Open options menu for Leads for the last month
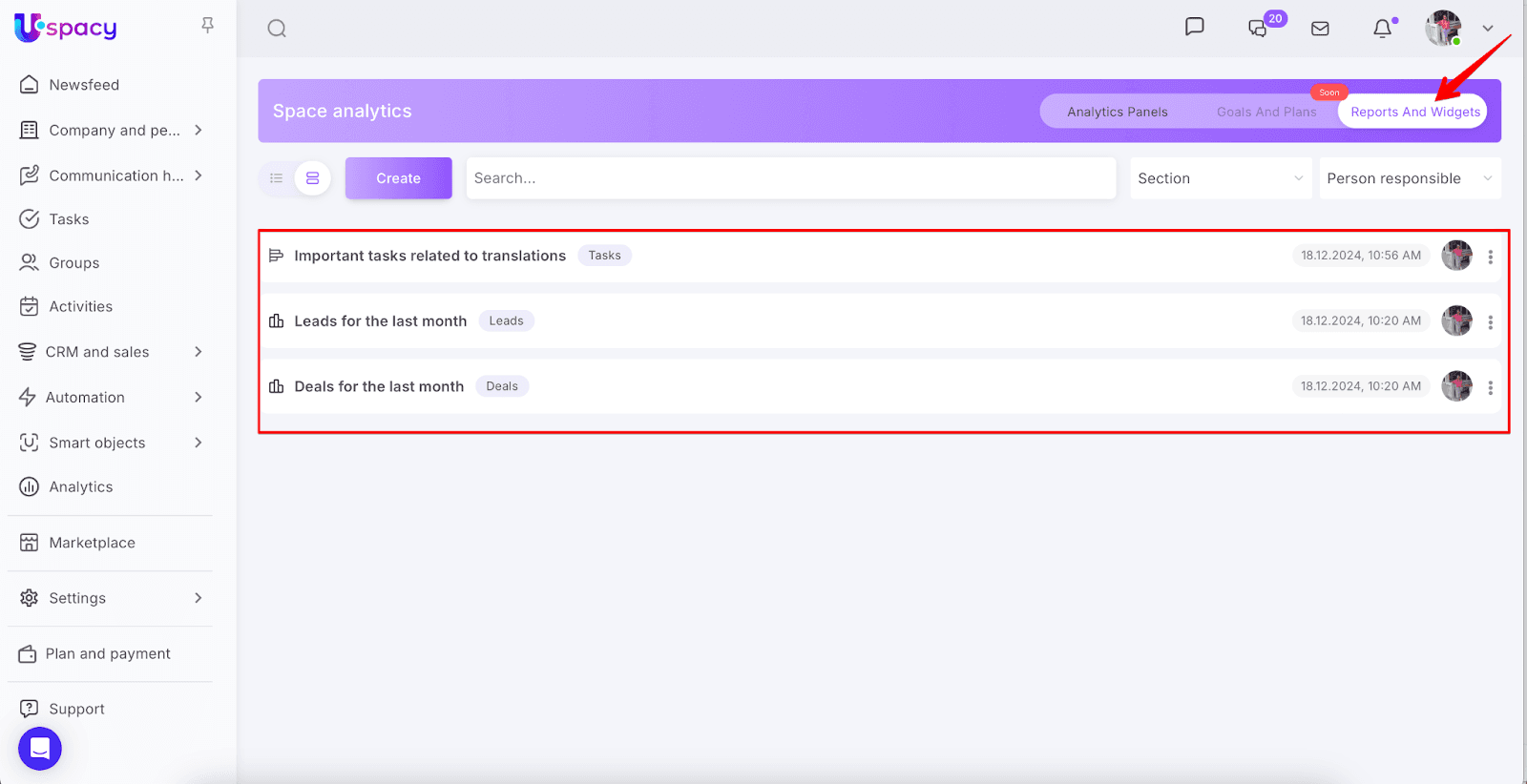This screenshot has width=1527, height=784. [1490, 322]
